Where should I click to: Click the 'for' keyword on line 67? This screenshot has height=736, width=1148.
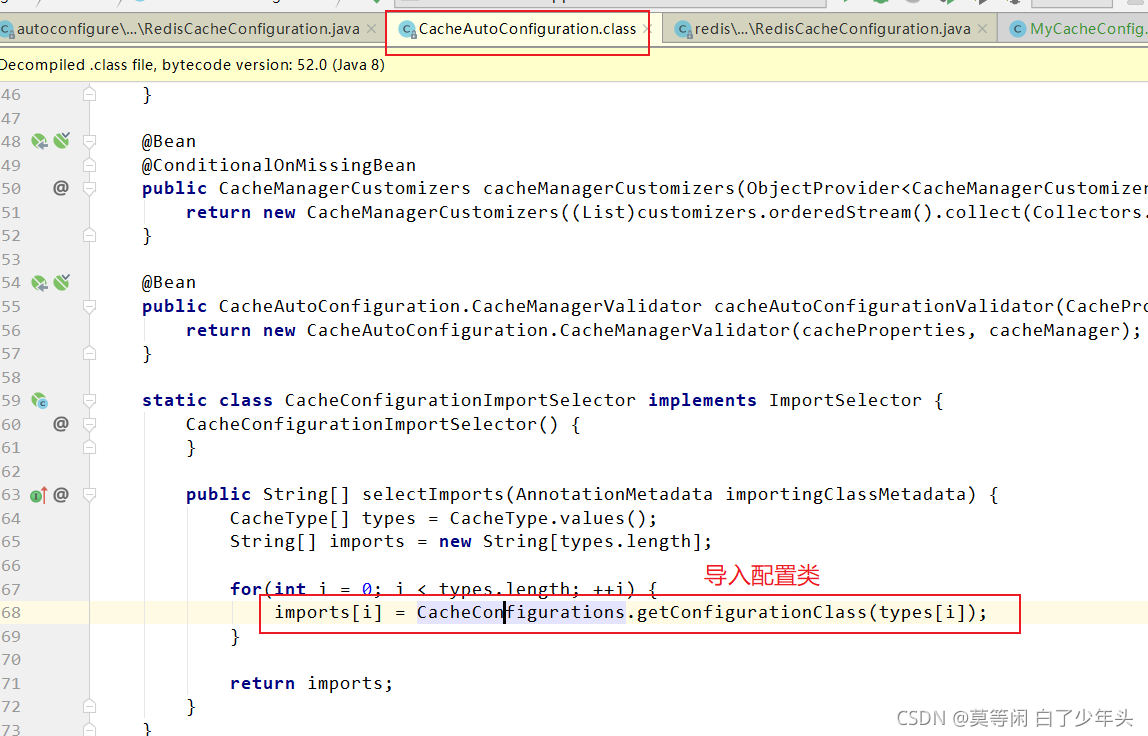pyautogui.click(x=246, y=590)
